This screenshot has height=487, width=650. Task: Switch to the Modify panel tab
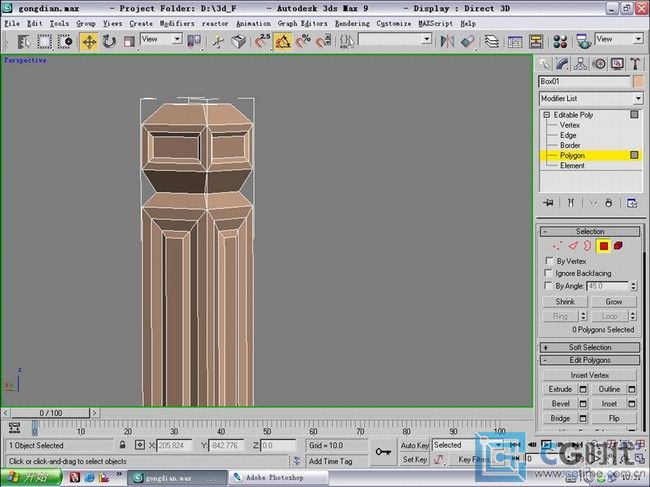pyautogui.click(x=562, y=64)
